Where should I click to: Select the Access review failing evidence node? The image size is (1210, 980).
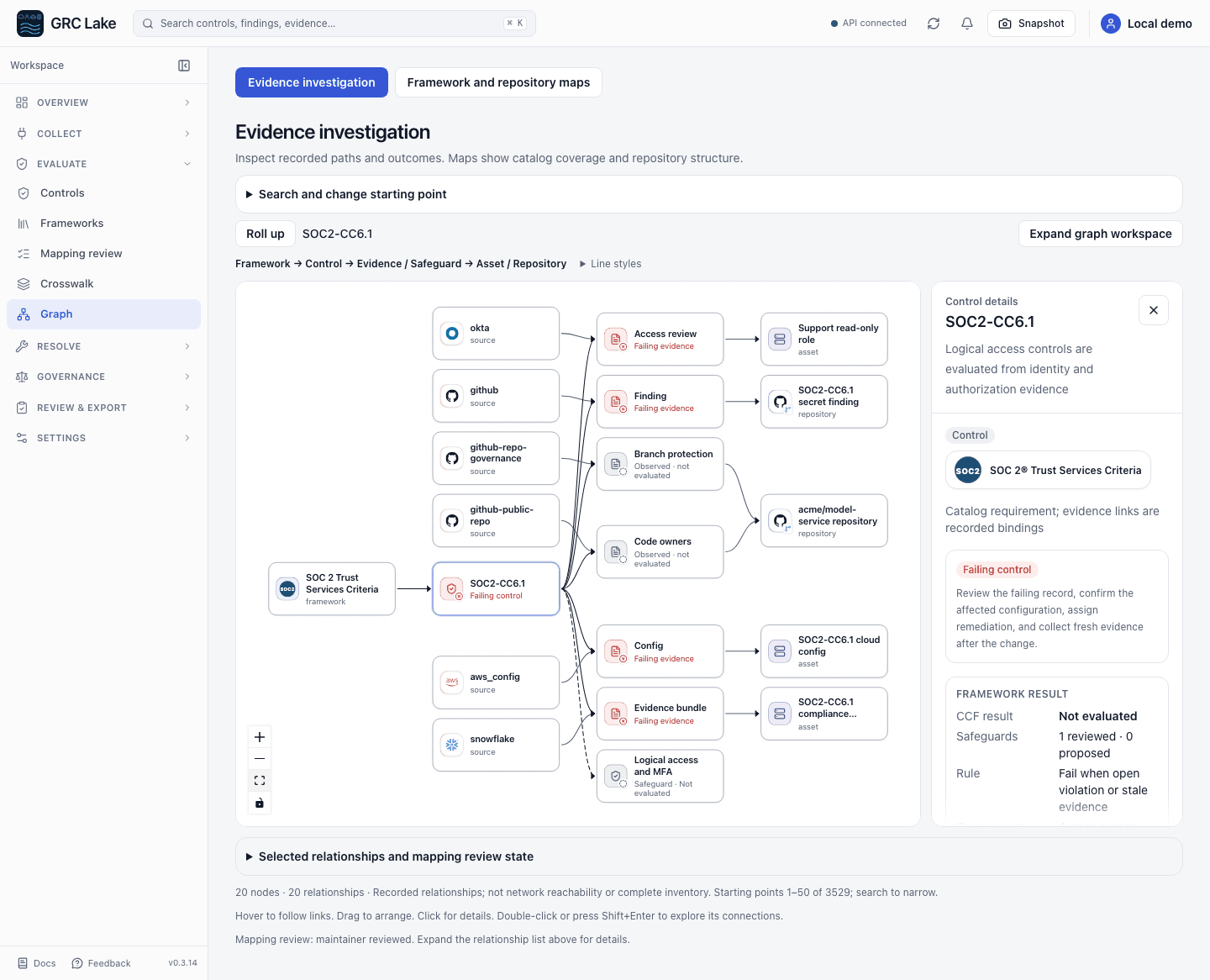click(660, 340)
